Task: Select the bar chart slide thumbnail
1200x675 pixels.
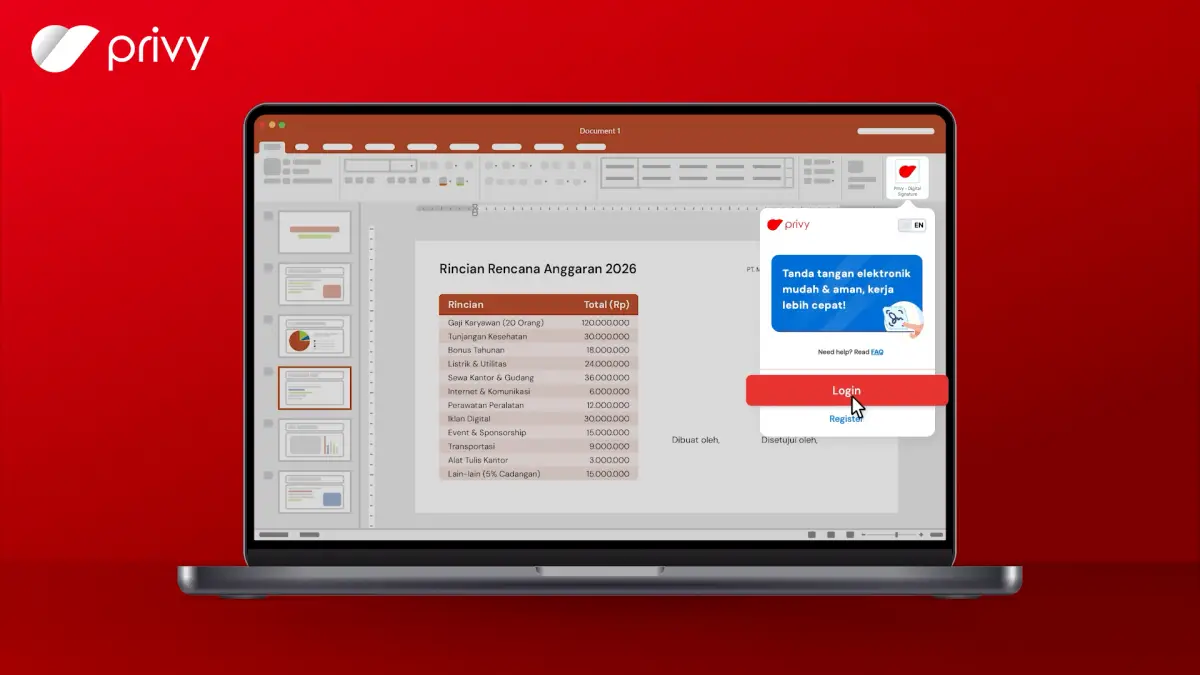Action: [x=314, y=440]
